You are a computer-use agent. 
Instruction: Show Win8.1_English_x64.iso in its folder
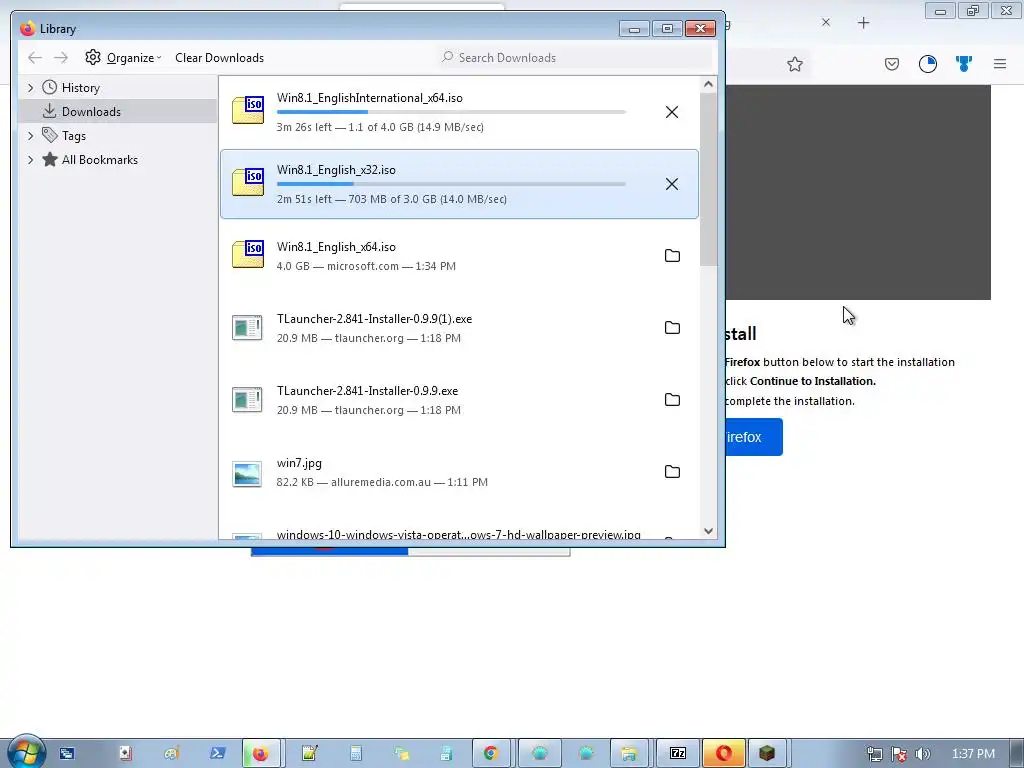pyautogui.click(x=672, y=256)
